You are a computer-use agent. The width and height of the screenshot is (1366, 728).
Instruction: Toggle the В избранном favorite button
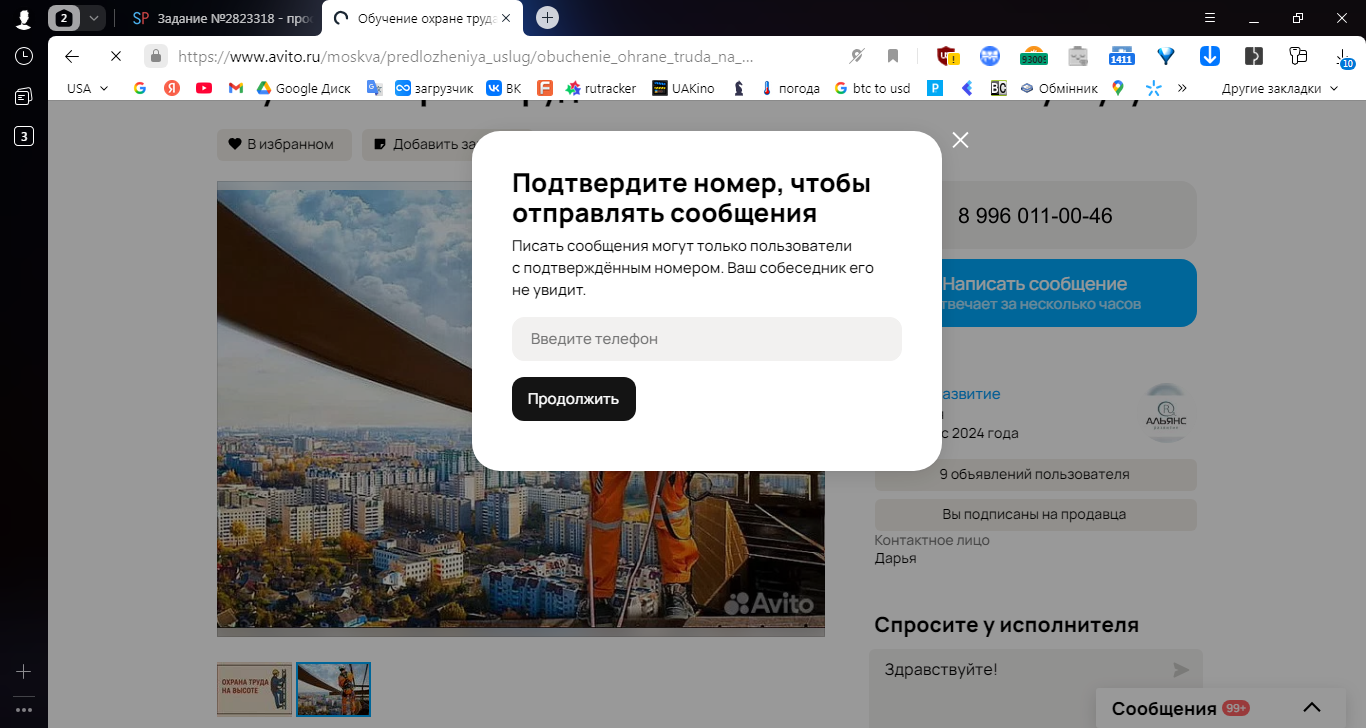[x=284, y=144]
